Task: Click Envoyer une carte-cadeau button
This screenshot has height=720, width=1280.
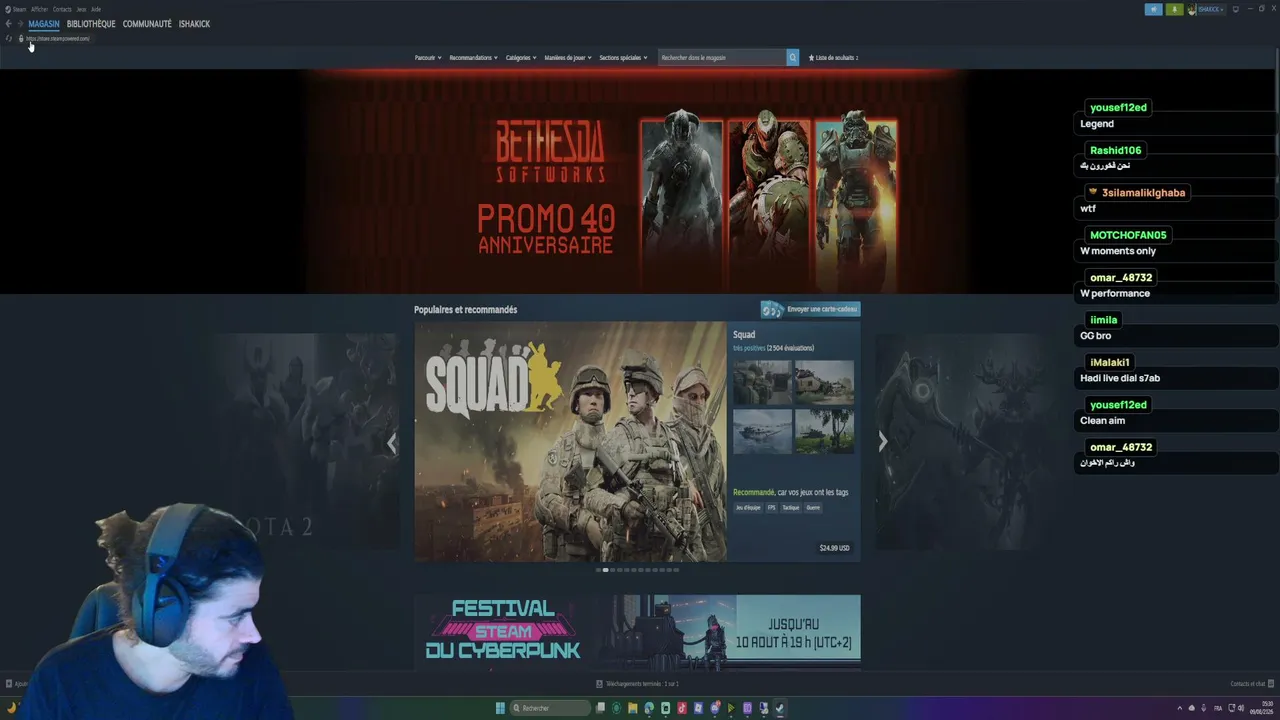Action: pyautogui.click(x=810, y=309)
